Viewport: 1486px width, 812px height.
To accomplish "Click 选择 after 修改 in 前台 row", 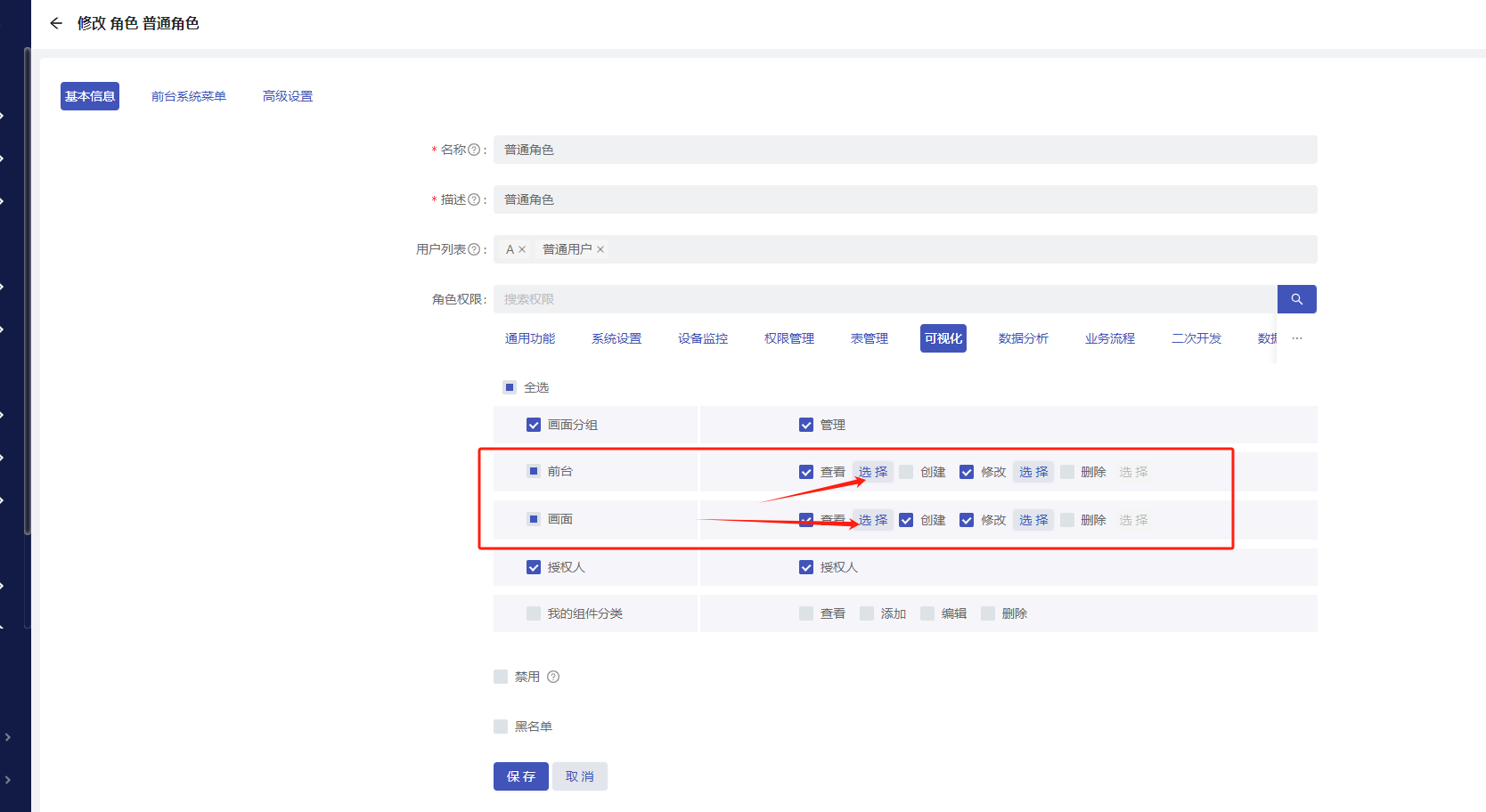I will tap(1033, 472).
